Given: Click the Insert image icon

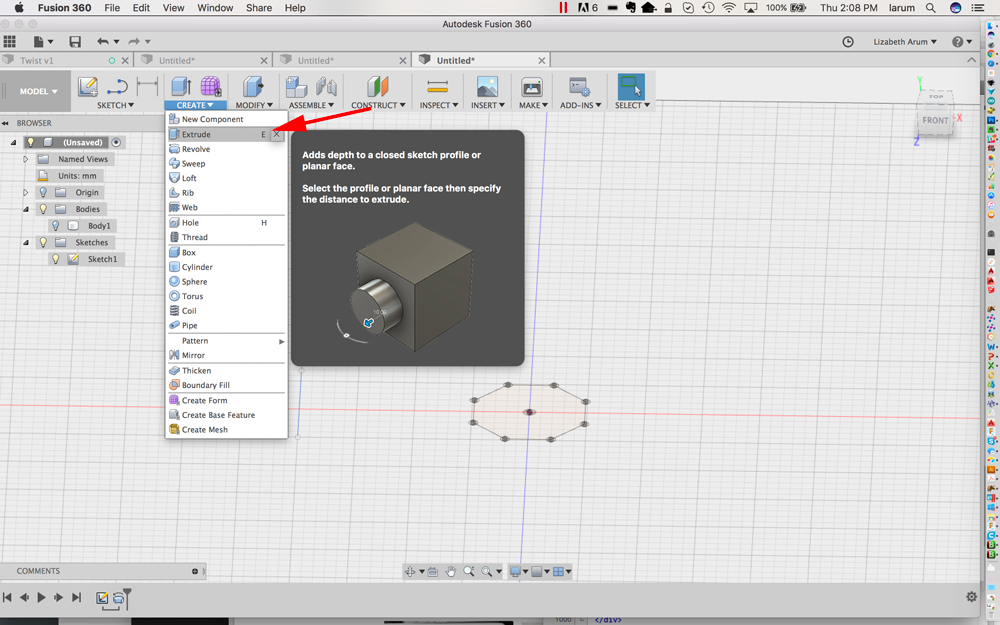Looking at the screenshot, I should pyautogui.click(x=487, y=86).
